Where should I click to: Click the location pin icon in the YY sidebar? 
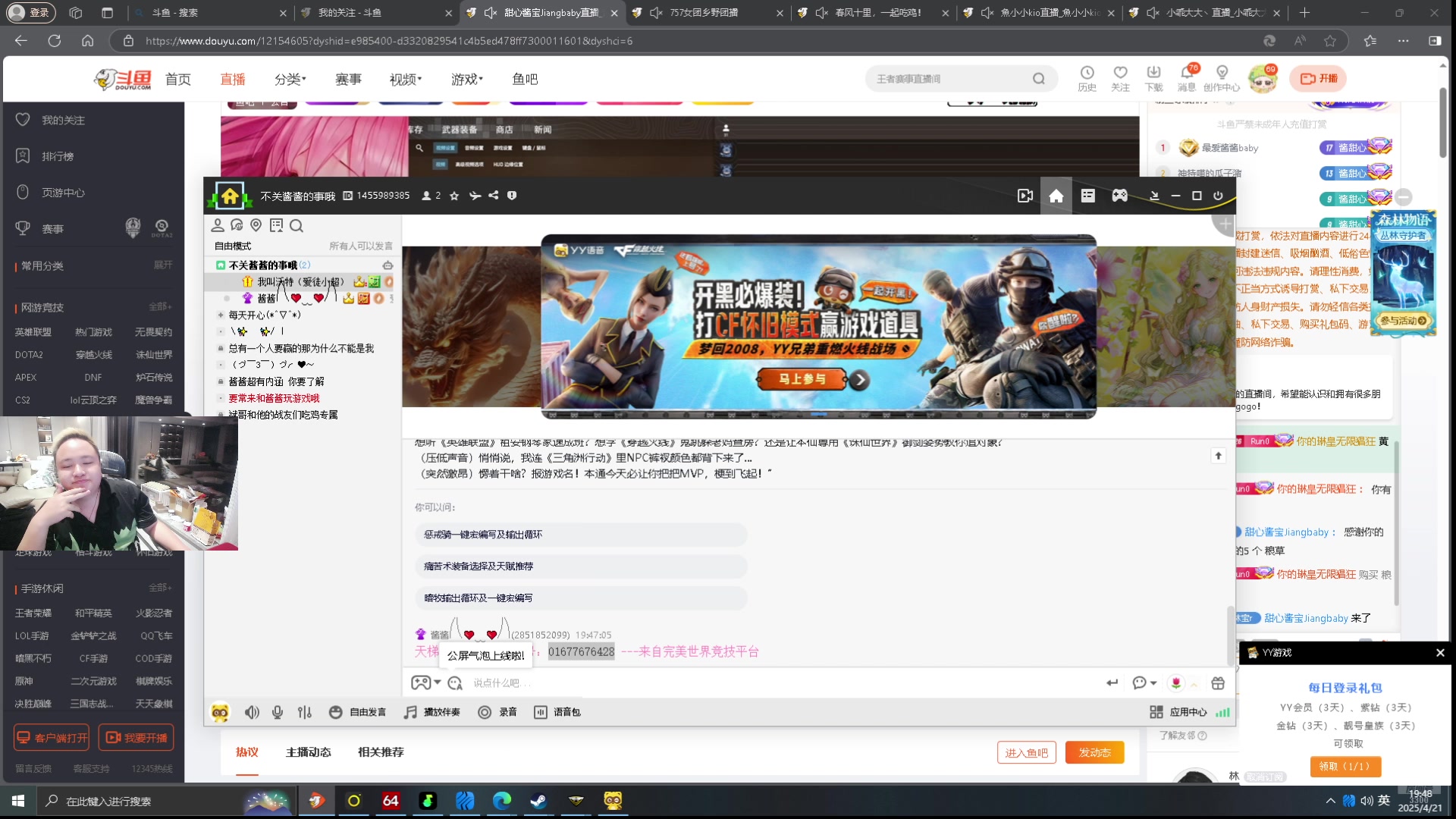click(x=256, y=225)
